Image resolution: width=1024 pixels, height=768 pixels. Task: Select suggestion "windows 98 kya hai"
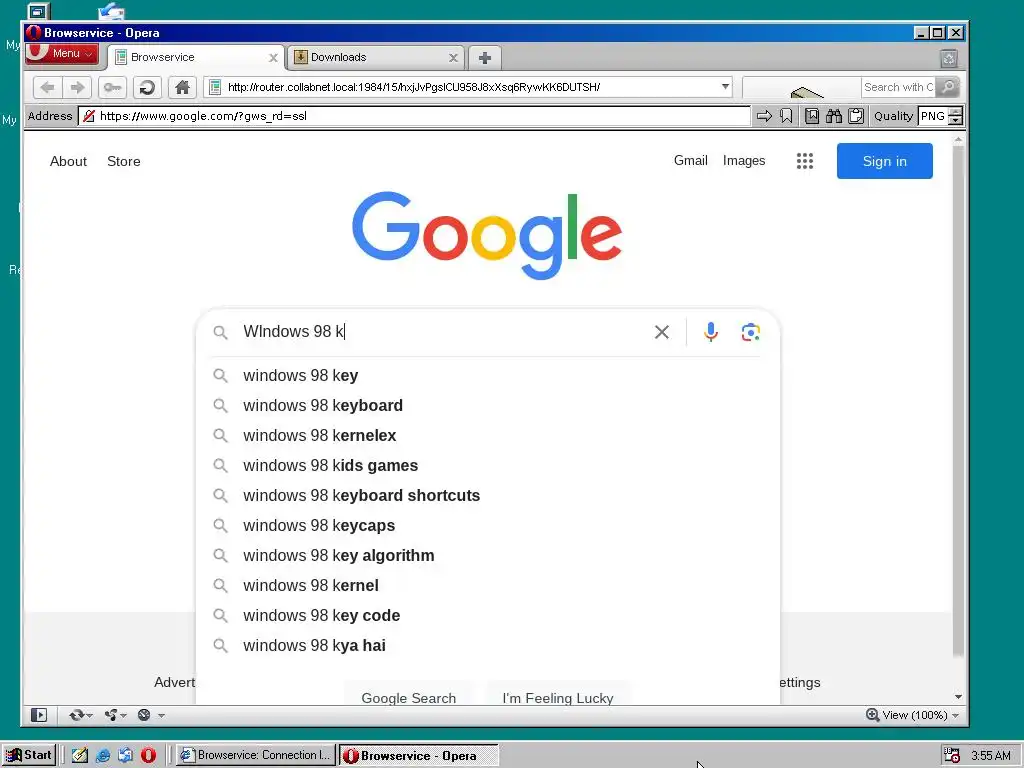(x=488, y=646)
